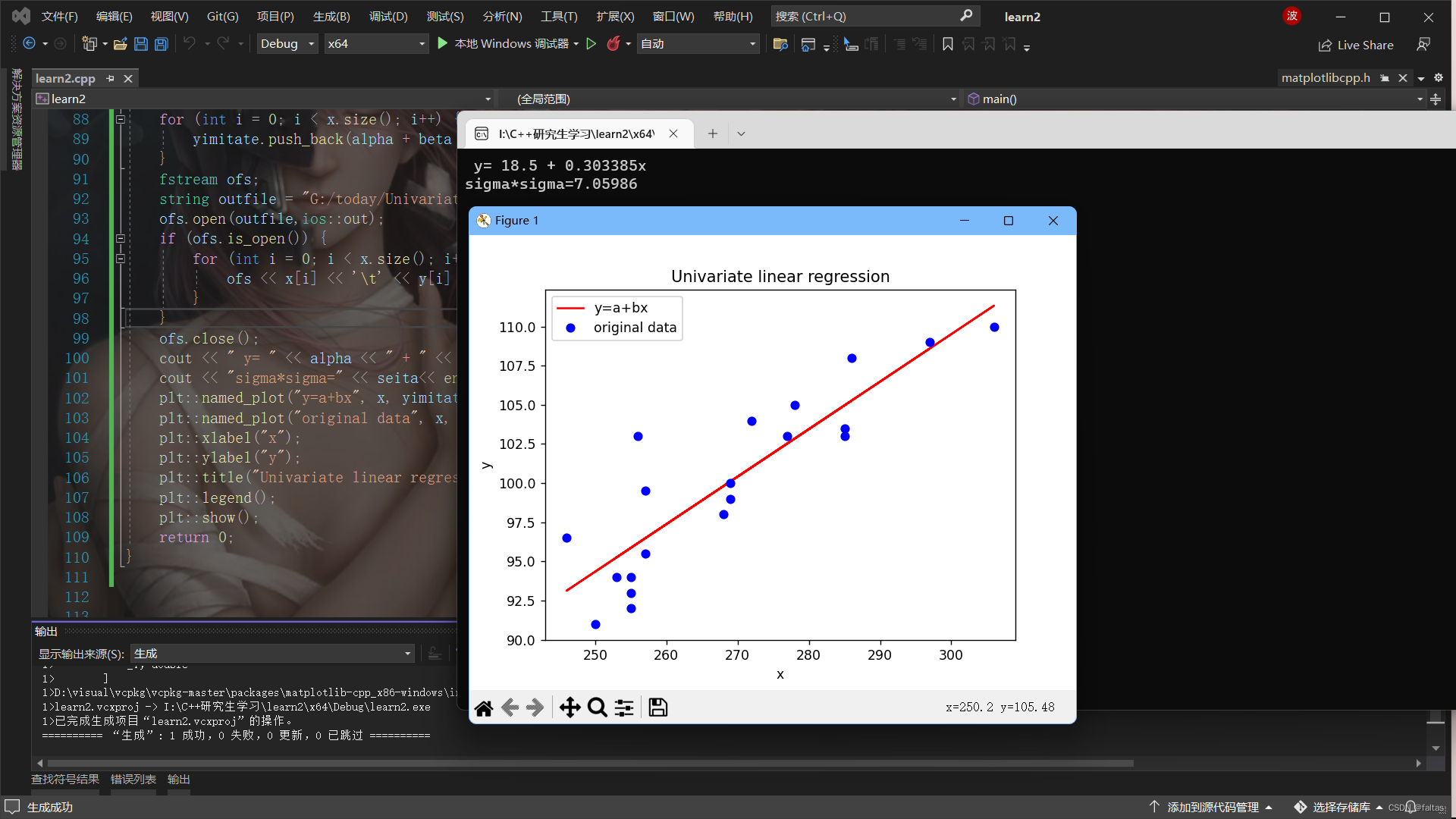Click 添加到源代码管理 in status bar
This screenshot has height=819, width=1456.
pyautogui.click(x=1212, y=807)
